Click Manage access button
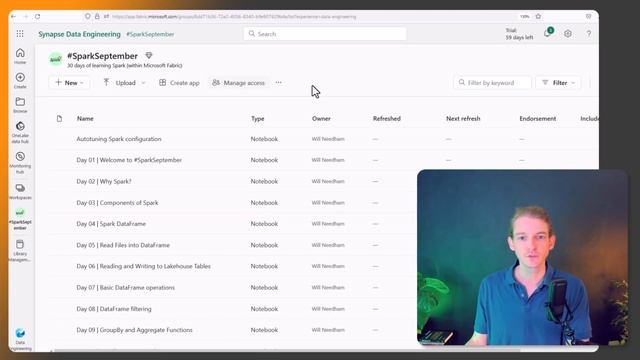The width and height of the screenshot is (640, 360). tap(238, 82)
